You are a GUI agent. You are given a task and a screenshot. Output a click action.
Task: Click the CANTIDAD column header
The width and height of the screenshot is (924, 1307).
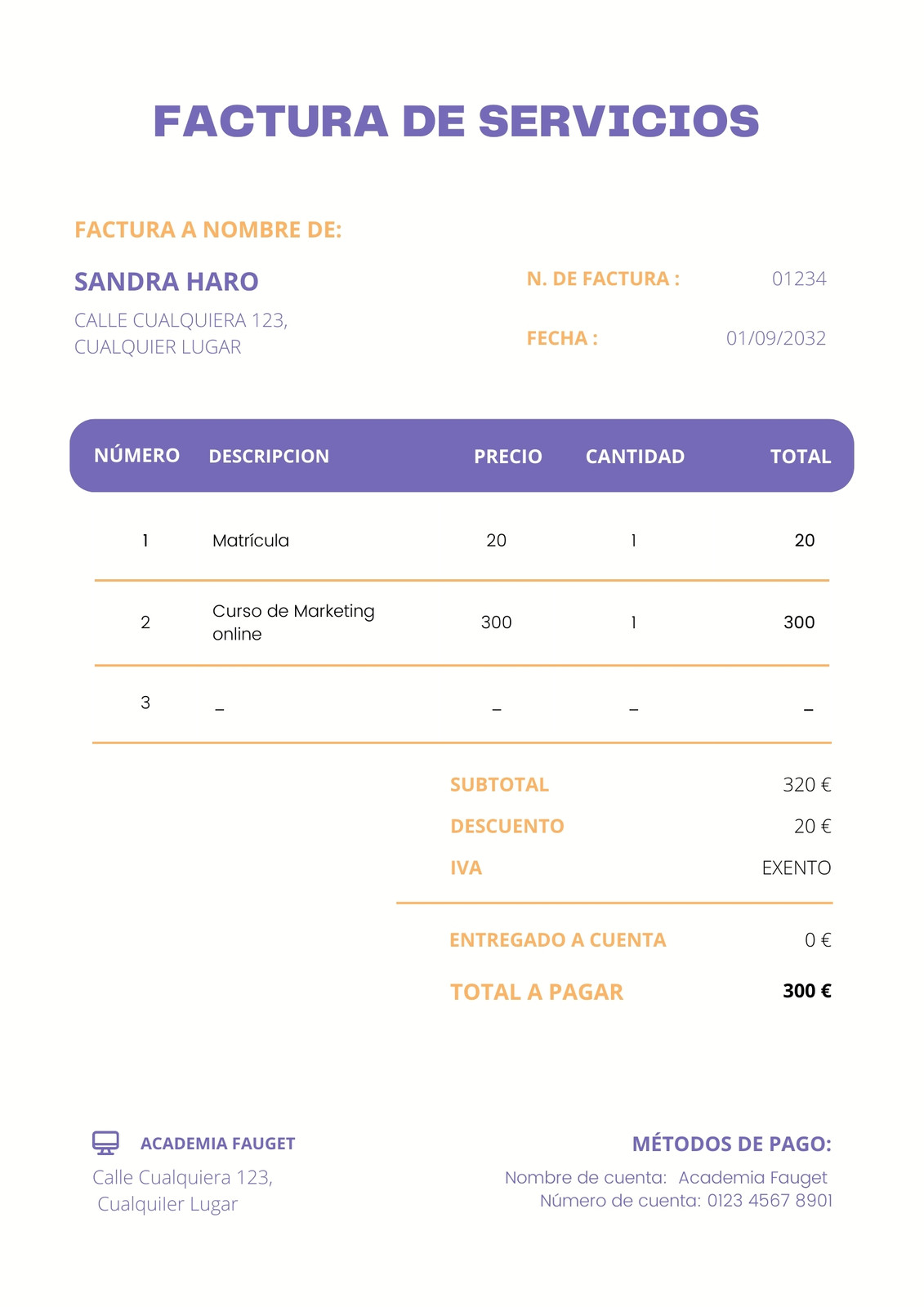click(635, 457)
